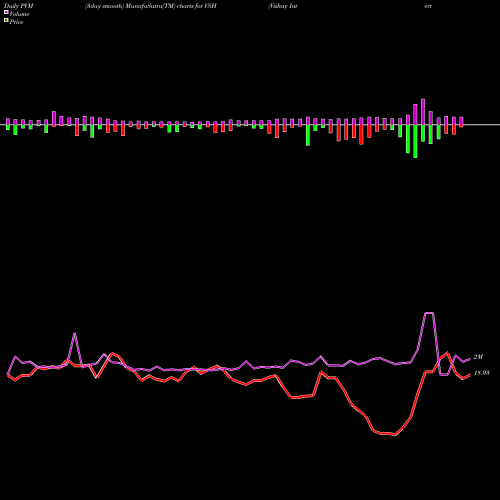Click the '2M' volume value label

[478, 357]
